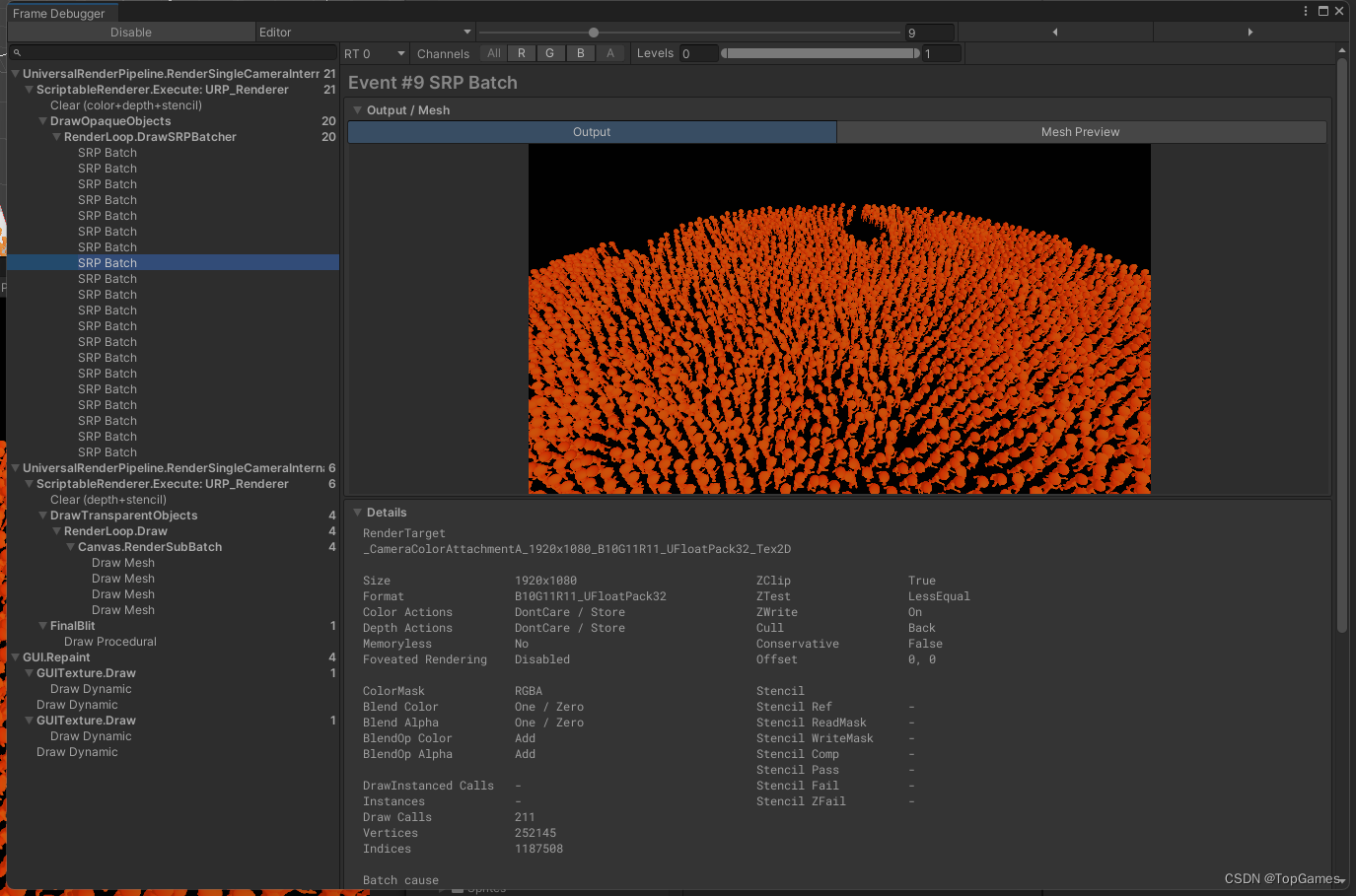
Task: Toggle the R channel button
Action: (x=522, y=53)
